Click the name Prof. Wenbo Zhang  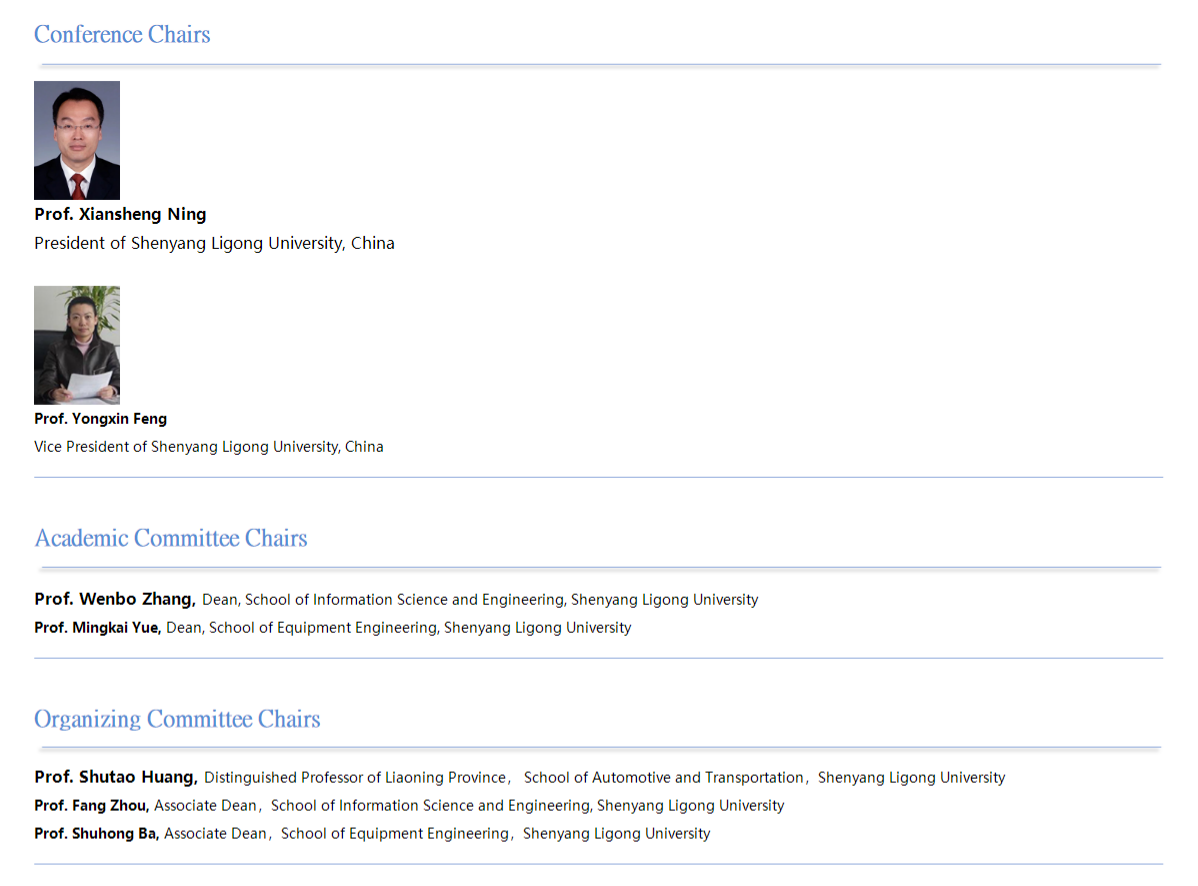point(115,599)
